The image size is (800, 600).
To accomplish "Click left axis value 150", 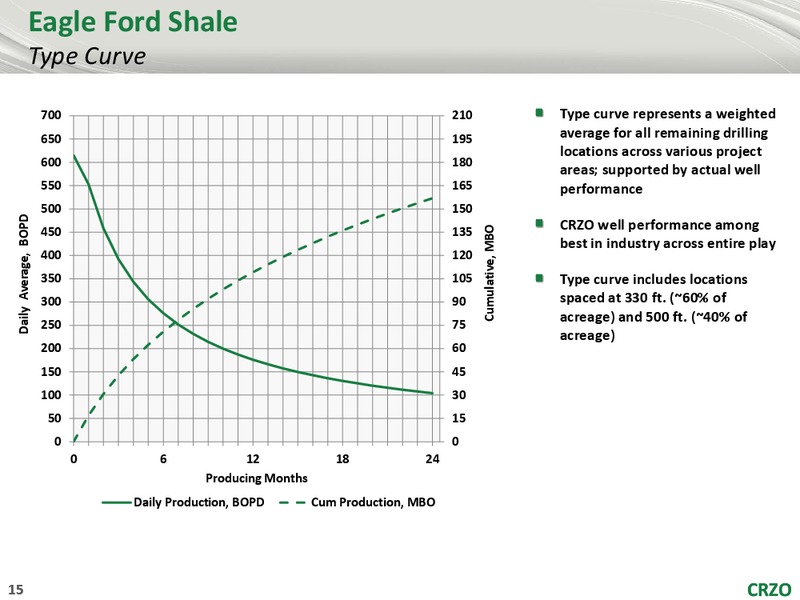I will tap(51, 372).
